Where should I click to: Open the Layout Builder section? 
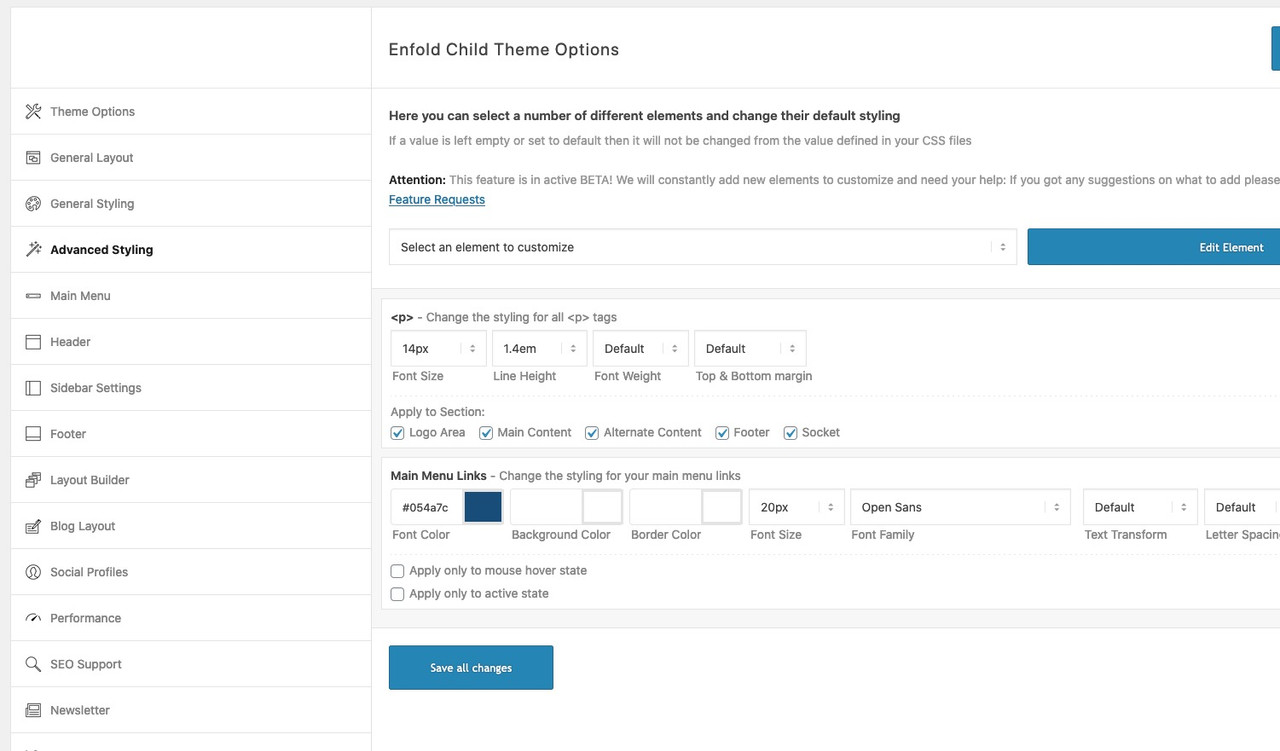tap(191, 479)
